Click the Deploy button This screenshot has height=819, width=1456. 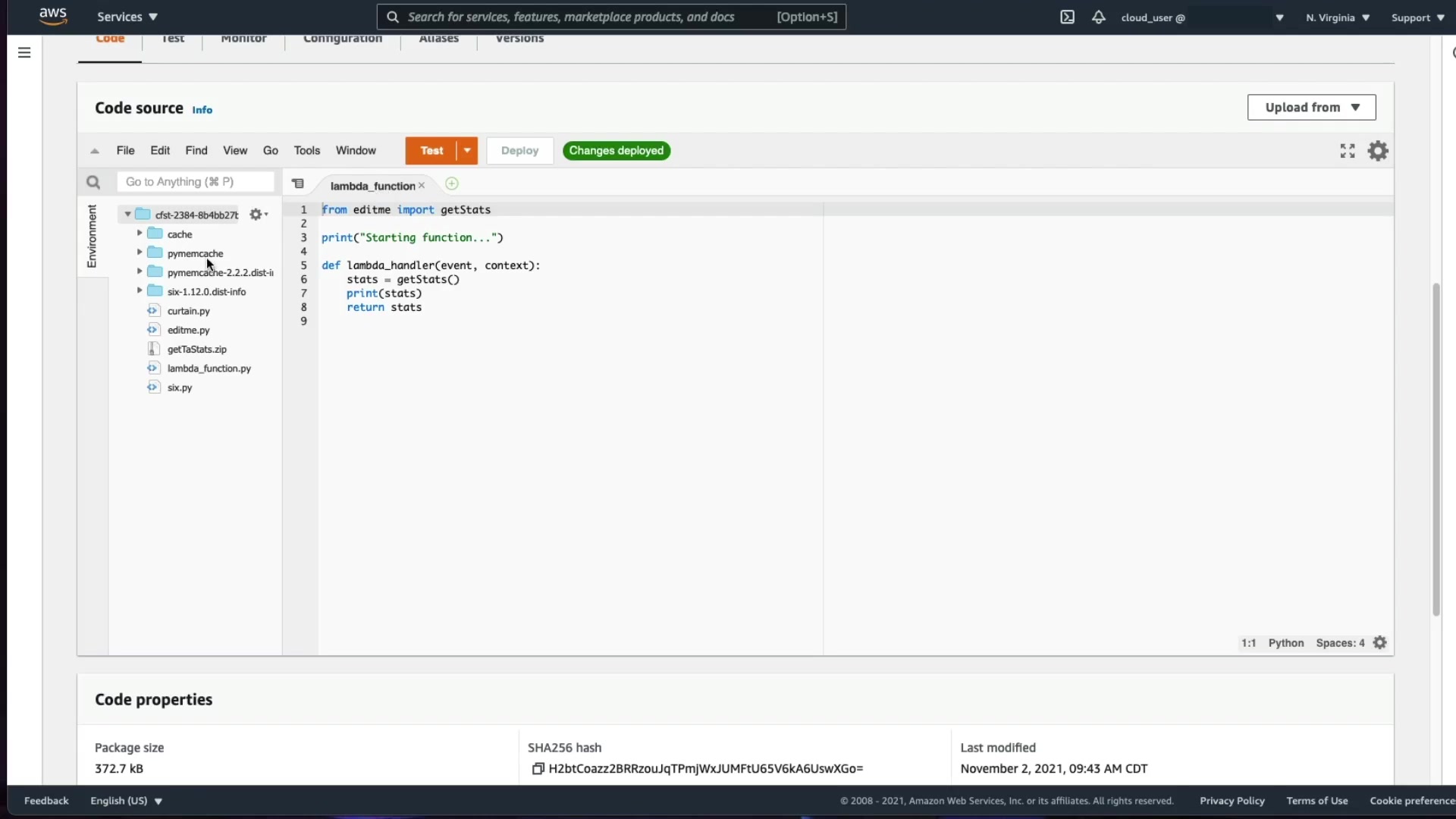coord(519,151)
